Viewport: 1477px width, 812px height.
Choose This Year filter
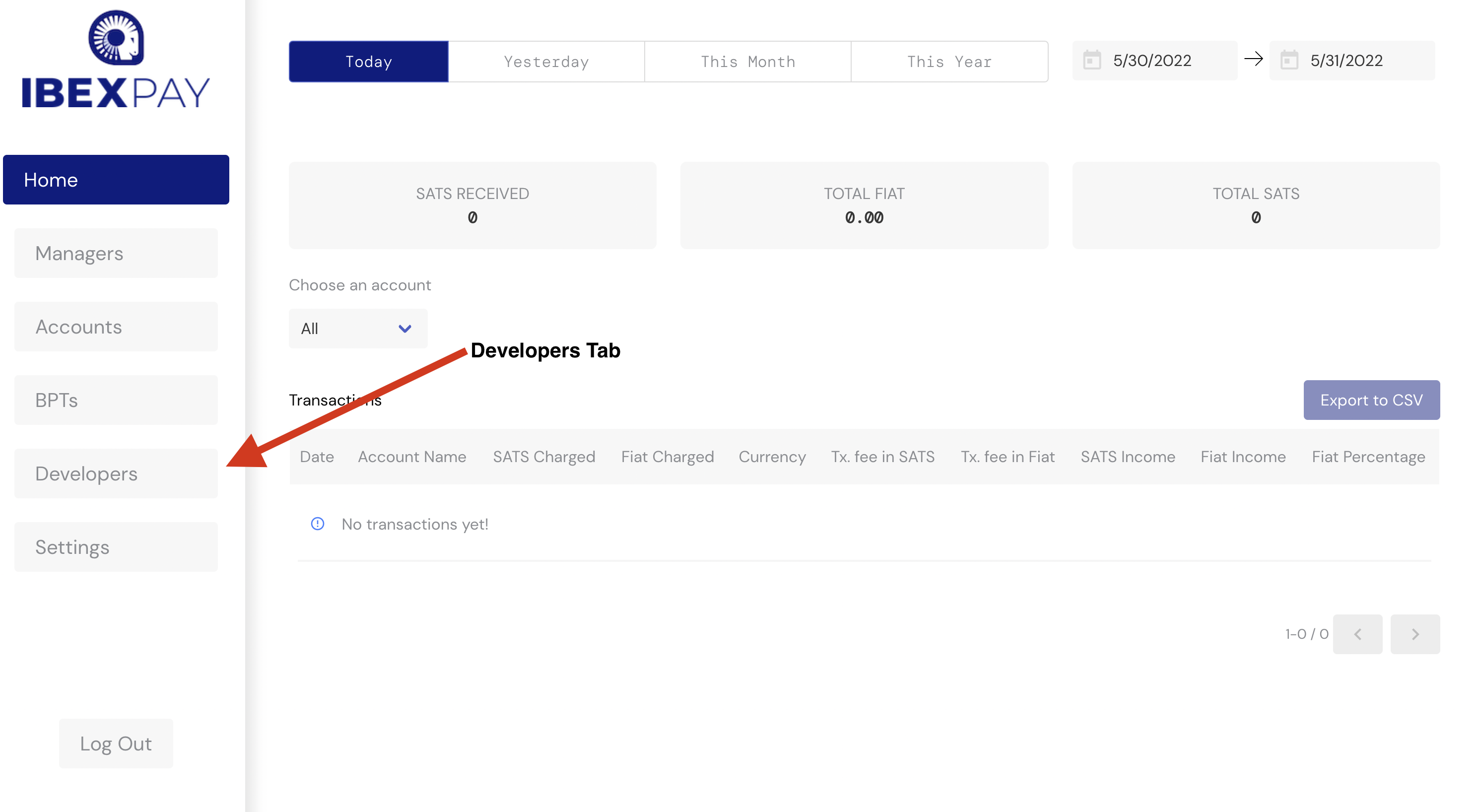pos(949,62)
